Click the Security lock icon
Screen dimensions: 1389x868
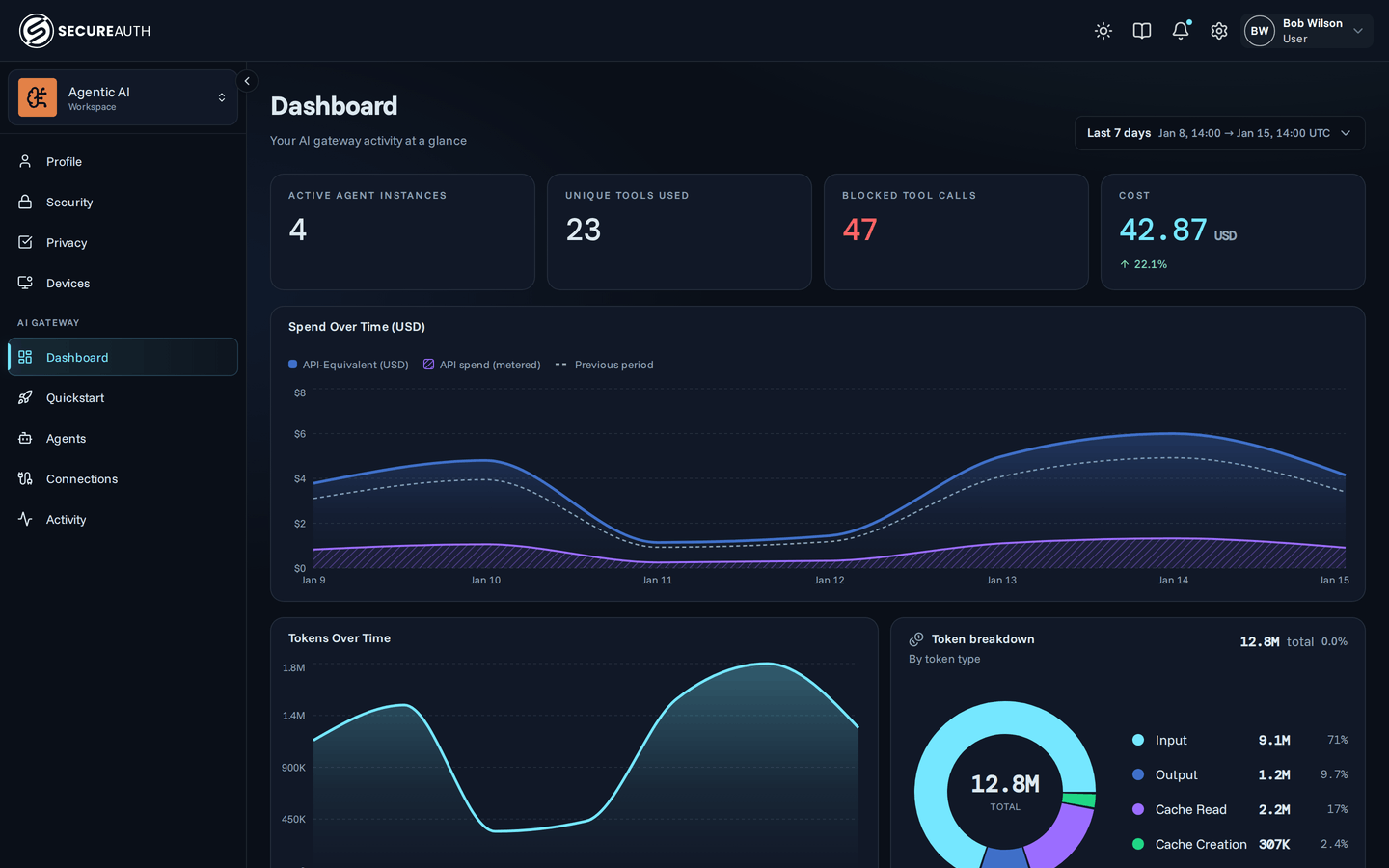coord(25,202)
